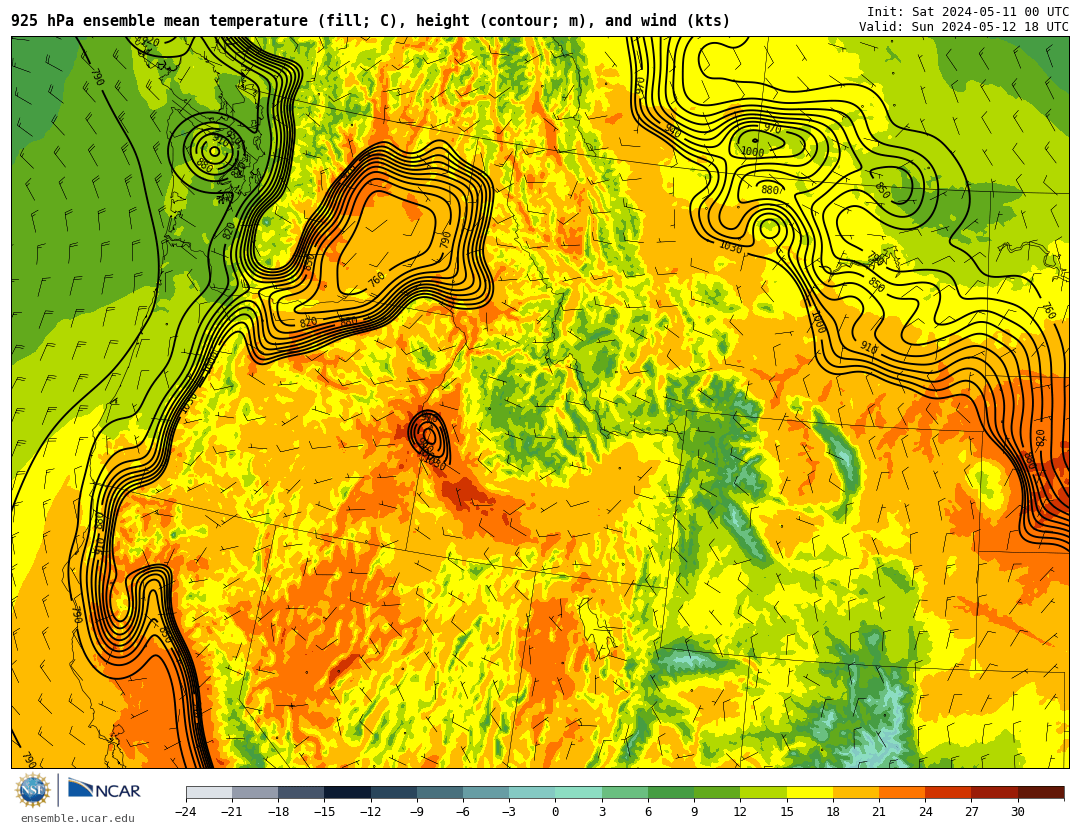
Task: Pick the green swatch between 6 and 9
Action: click(x=671, y=792)
